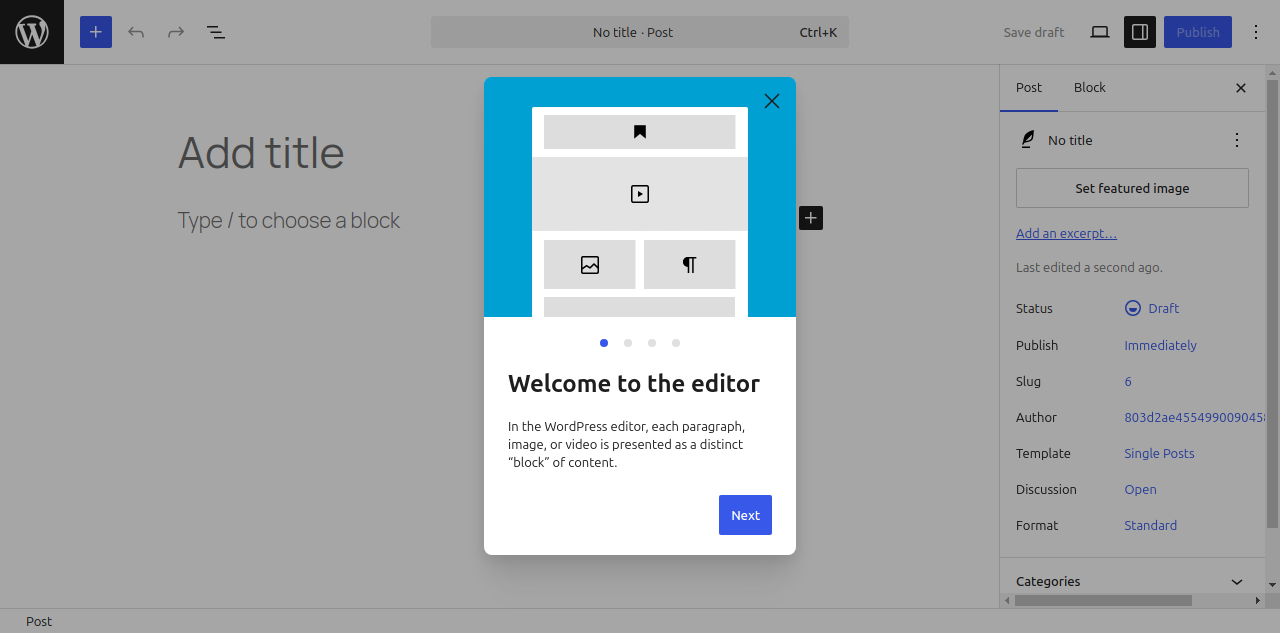Click the black add block button in canvas

click(811, 217)
